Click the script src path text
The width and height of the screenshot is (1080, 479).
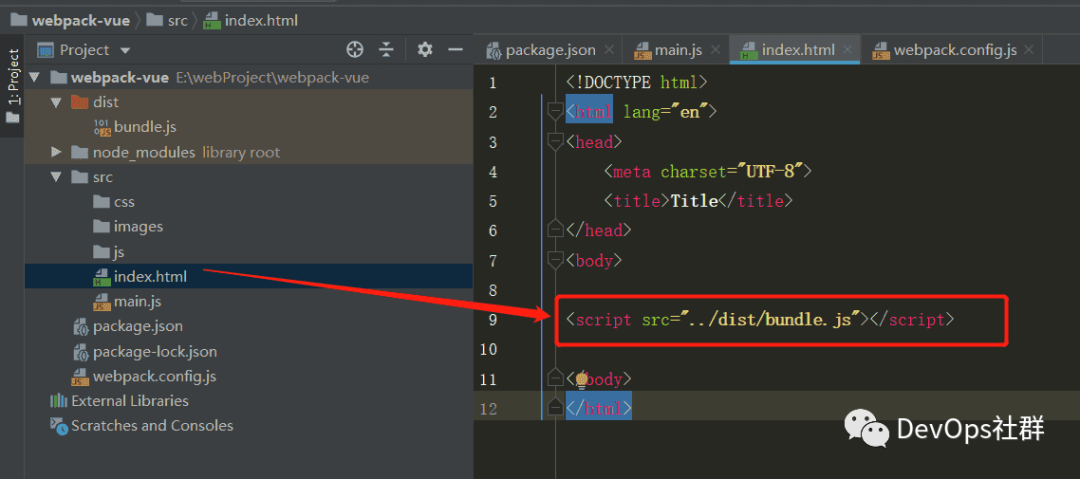(x=769, y=320)
